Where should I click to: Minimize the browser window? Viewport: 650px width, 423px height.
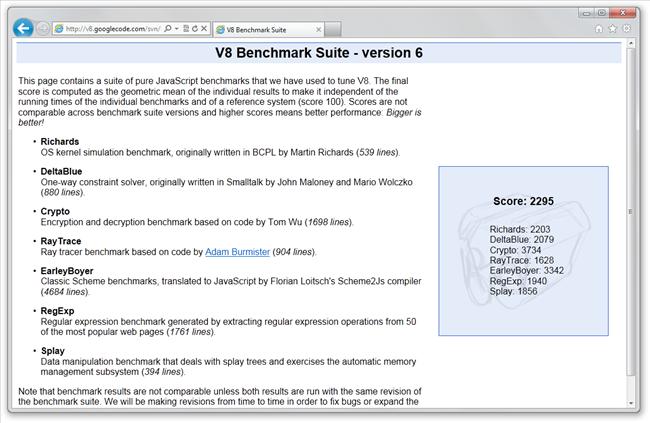click(x=586, y=13)
